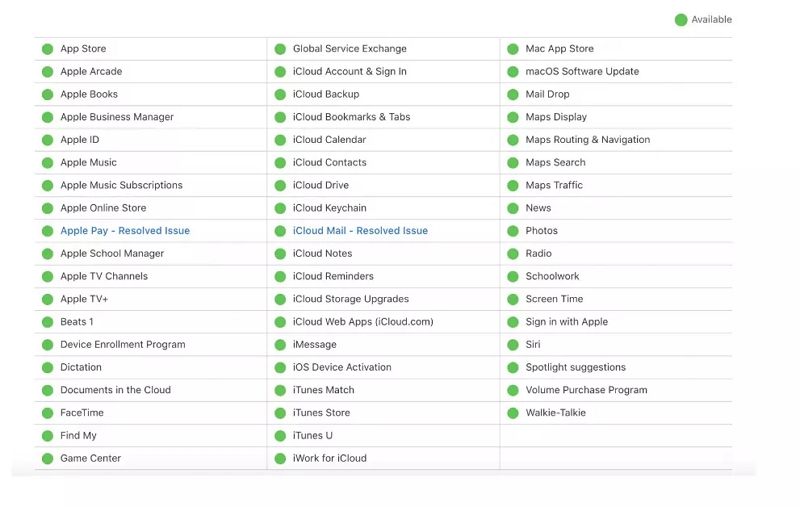Click the status dot next to iTunes Store

pyautogui.click(x=280, y=413)
